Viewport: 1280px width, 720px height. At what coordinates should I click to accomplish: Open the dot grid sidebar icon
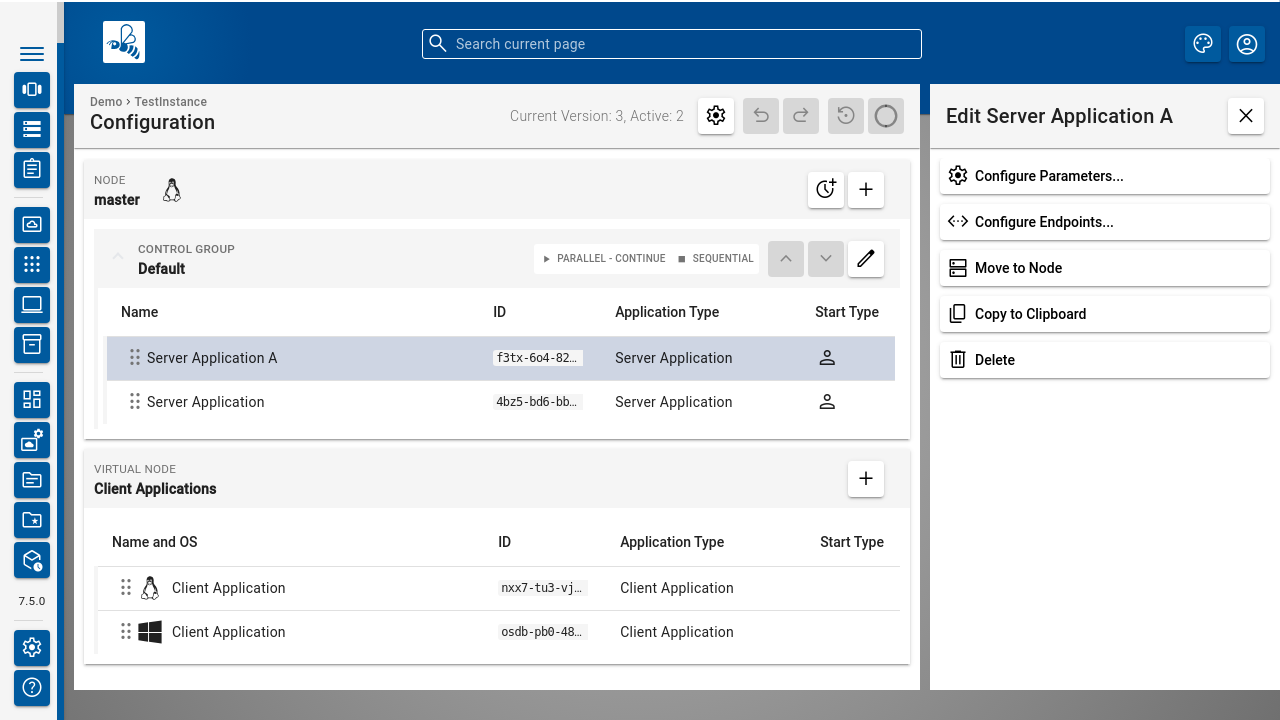coord(32,264)
